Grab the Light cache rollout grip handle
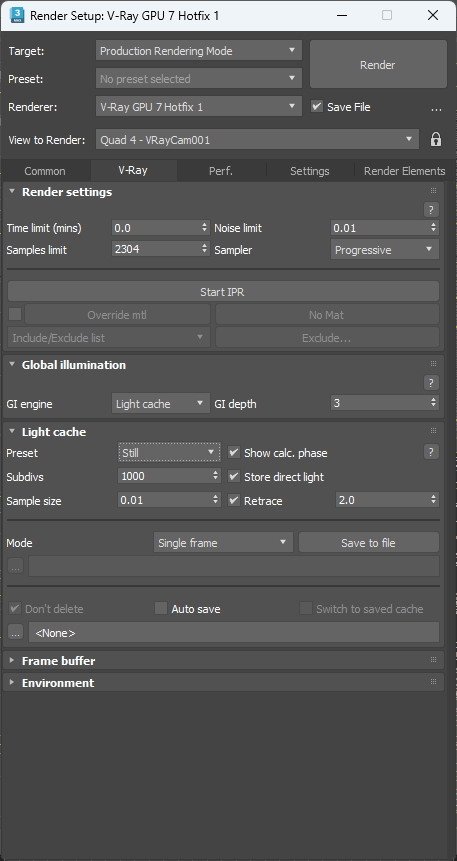The image size is (457, 861). point(433,431)
